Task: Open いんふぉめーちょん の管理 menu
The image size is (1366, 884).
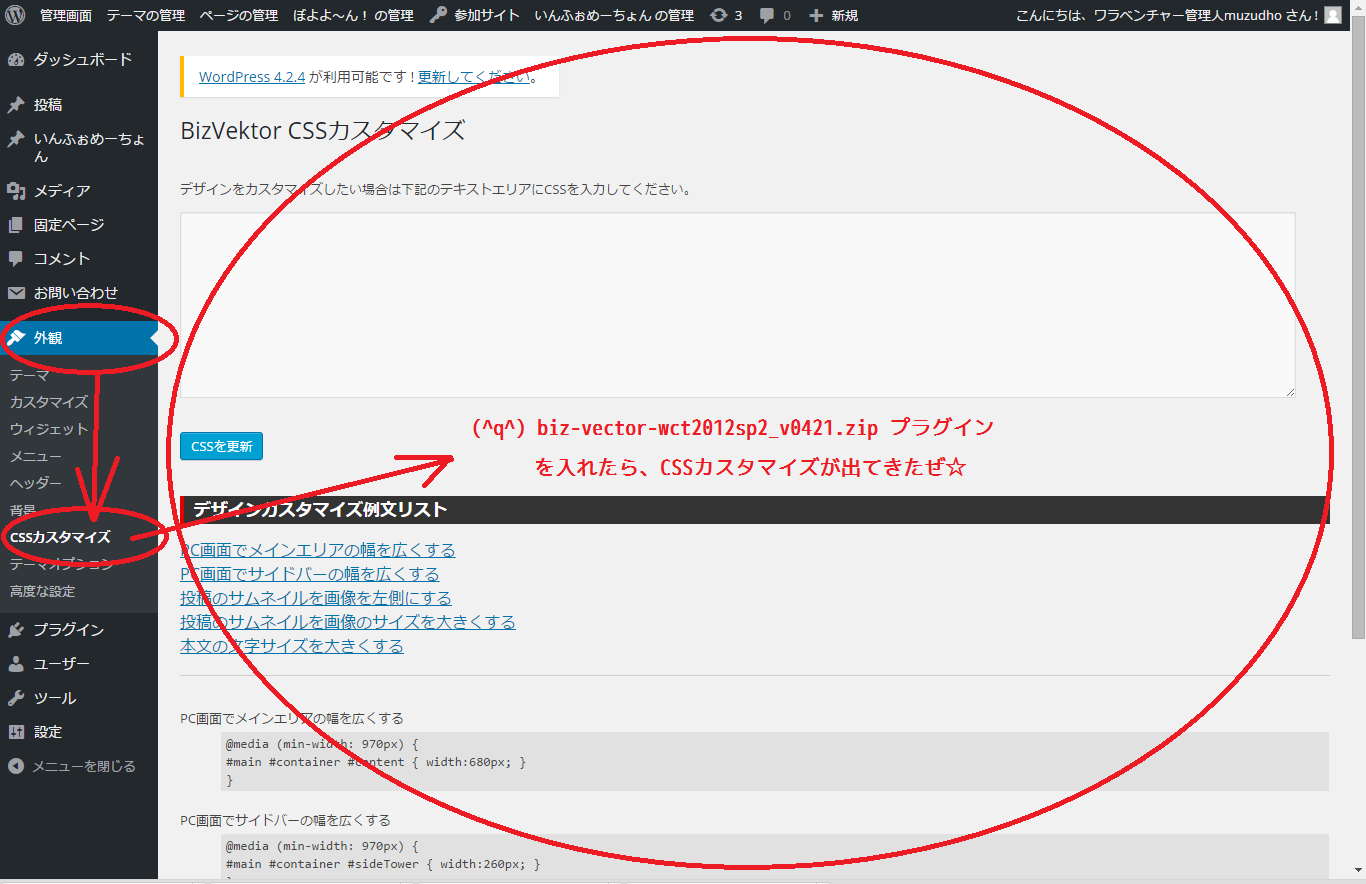Action: [x=614, y=15]
